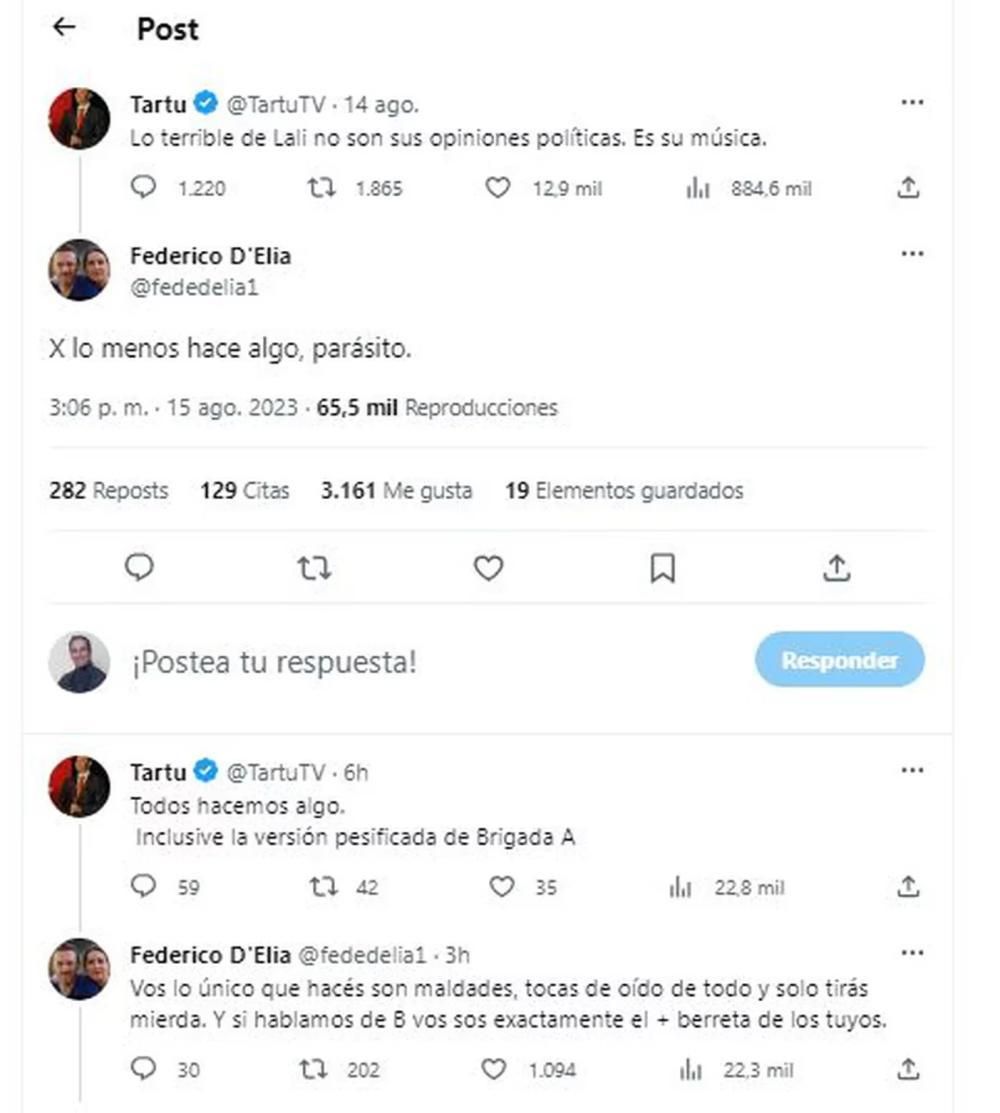This screenshot has height=1113, width=1000.
Task: Open the 129 Citas list
Action: coord(244,491)
